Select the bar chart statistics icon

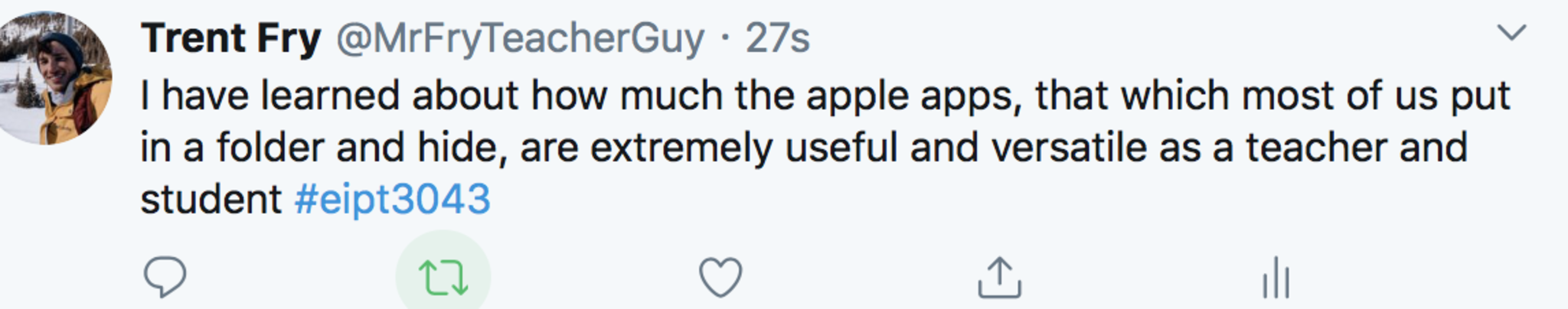point(1276,277)
